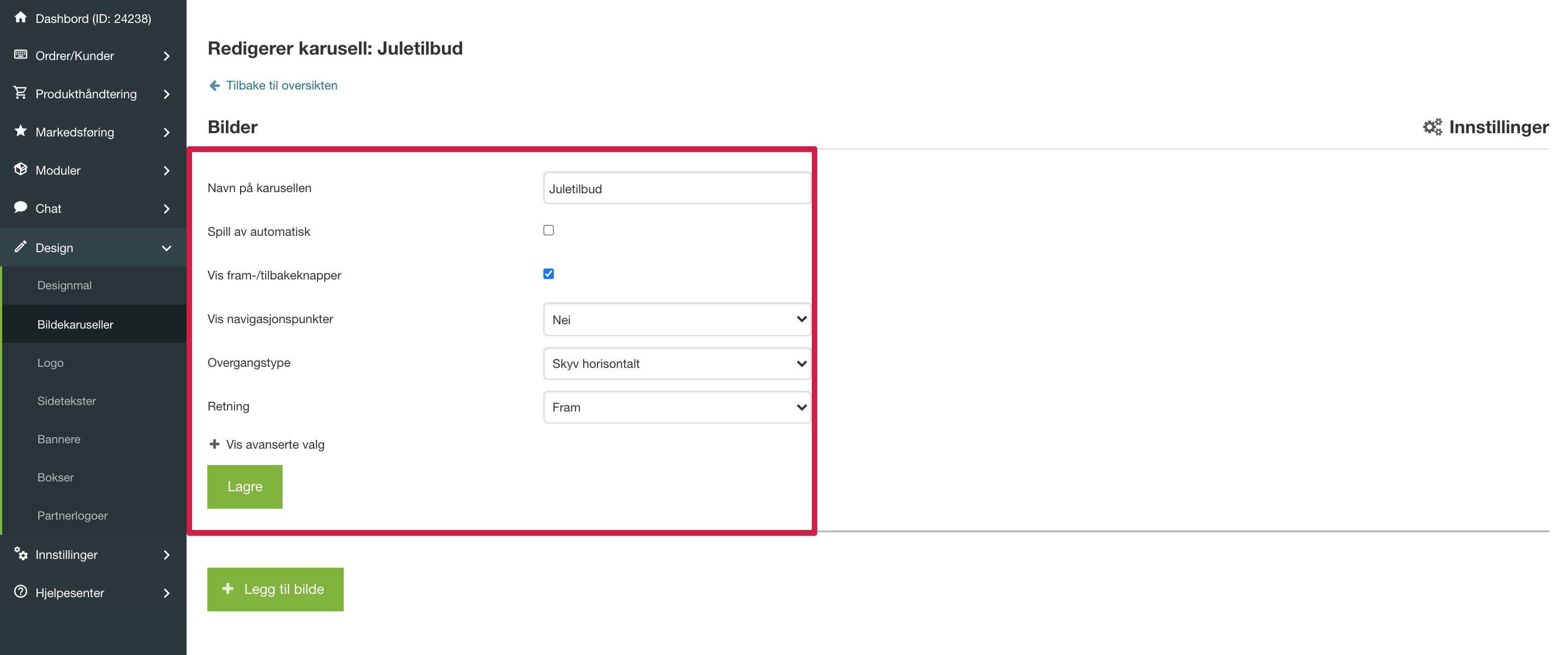The height and width of the screenshot is (655, 1568).
Task: Uncheck Vis fram-/tilbakeknapper checkbox
Action: tap(548, 274)
